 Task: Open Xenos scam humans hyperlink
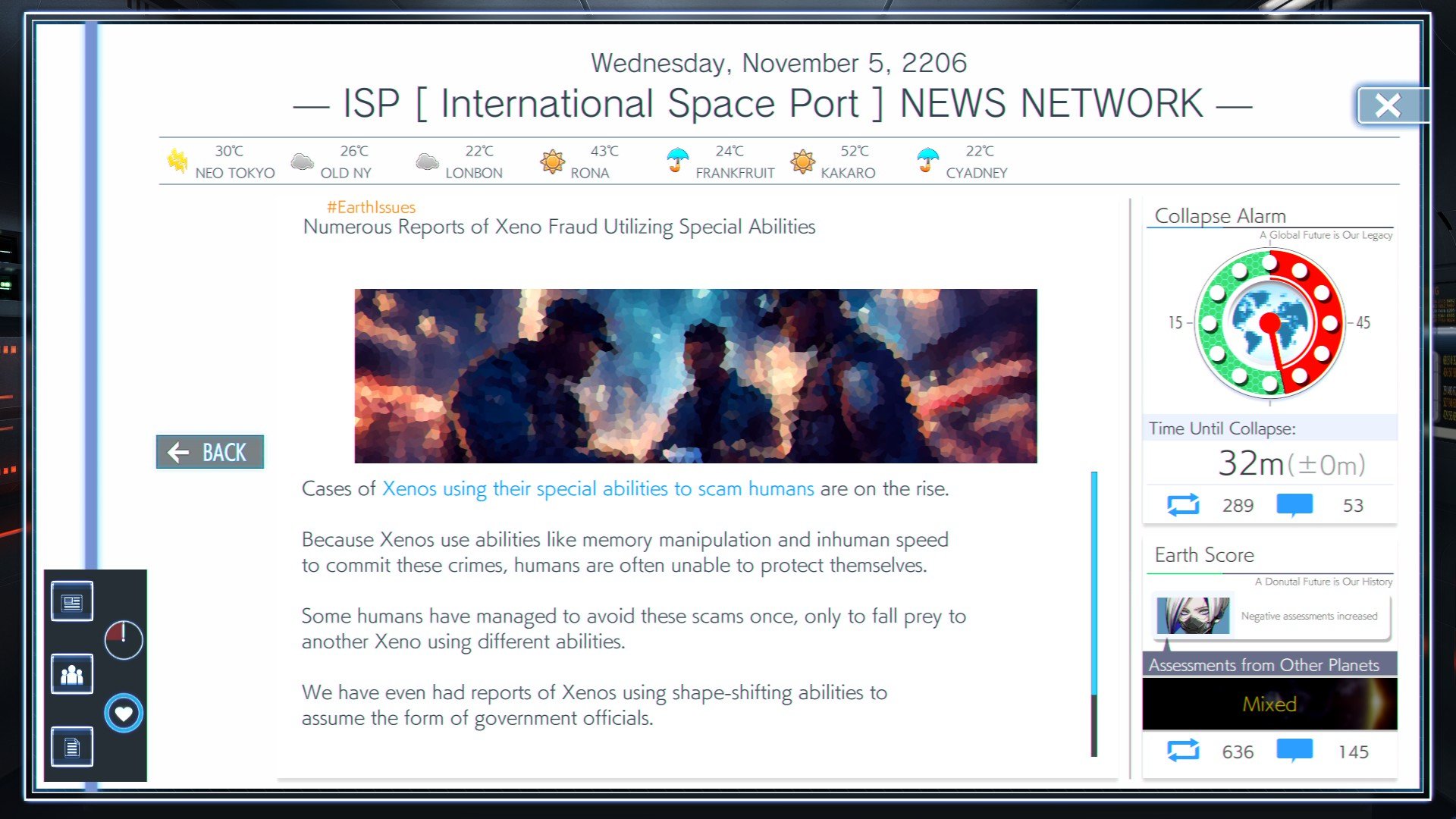coord(598,489)
